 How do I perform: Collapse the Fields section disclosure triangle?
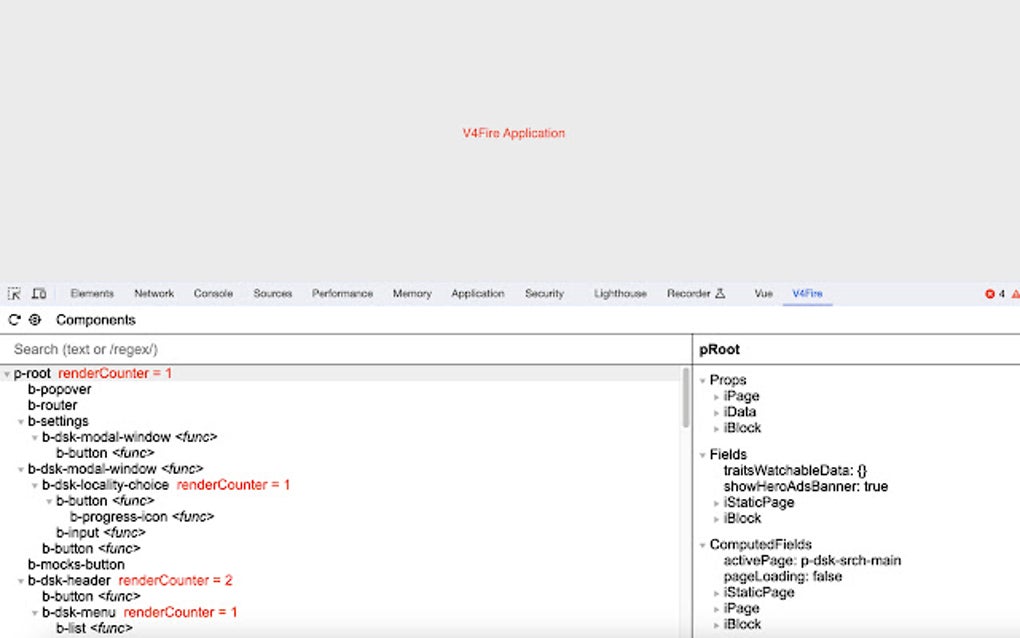pyautogui.click(x=701, y=454)
